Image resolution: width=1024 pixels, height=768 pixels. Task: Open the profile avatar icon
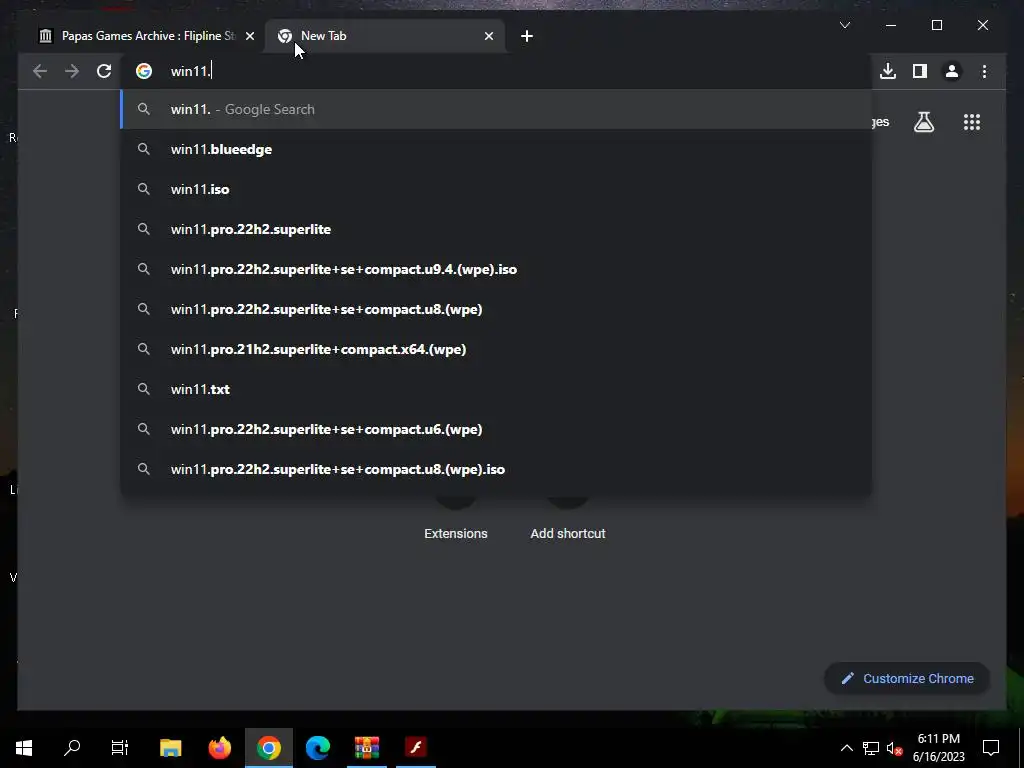pyautogui.click(x=952, y=71)
